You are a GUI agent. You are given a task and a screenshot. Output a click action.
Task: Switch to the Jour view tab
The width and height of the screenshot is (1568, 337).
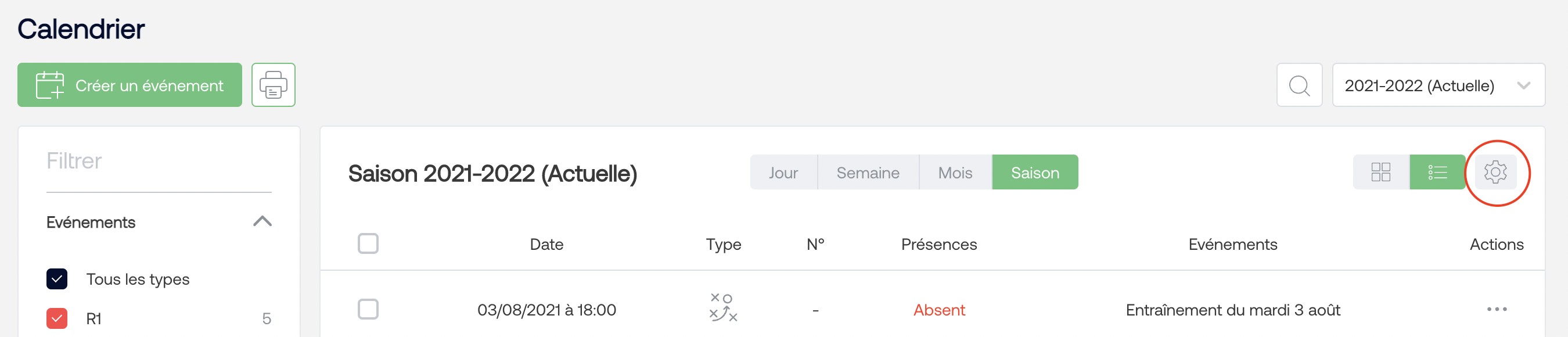click(x=783, y=173)
